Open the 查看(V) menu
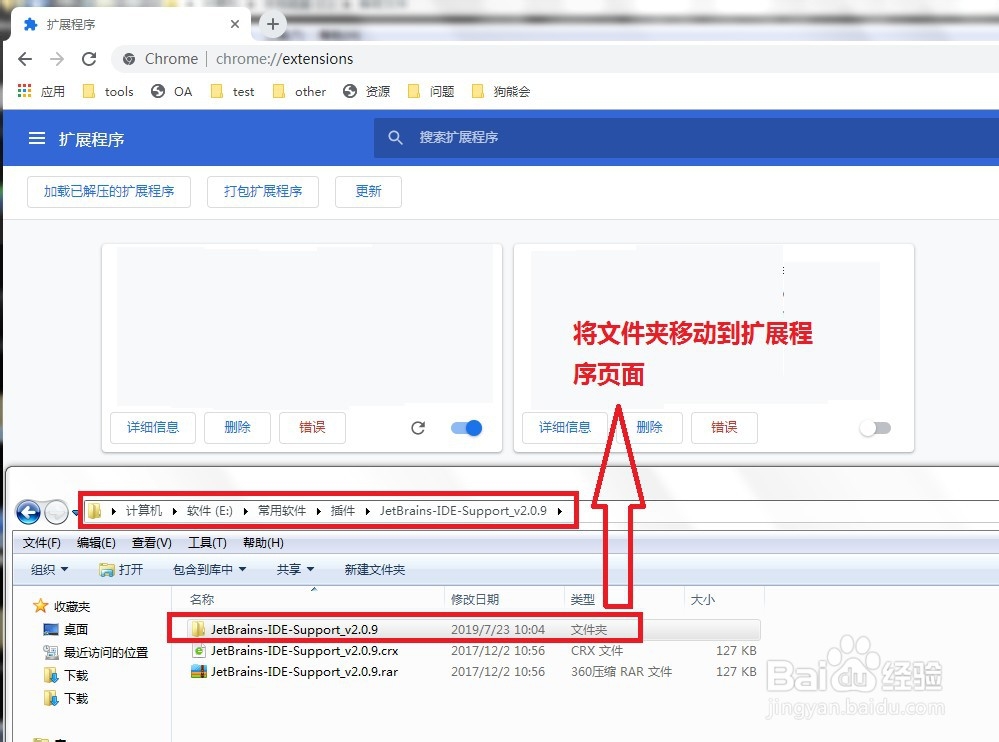Image resolution: width=999 pixels, height=742 pixels. 152,543
